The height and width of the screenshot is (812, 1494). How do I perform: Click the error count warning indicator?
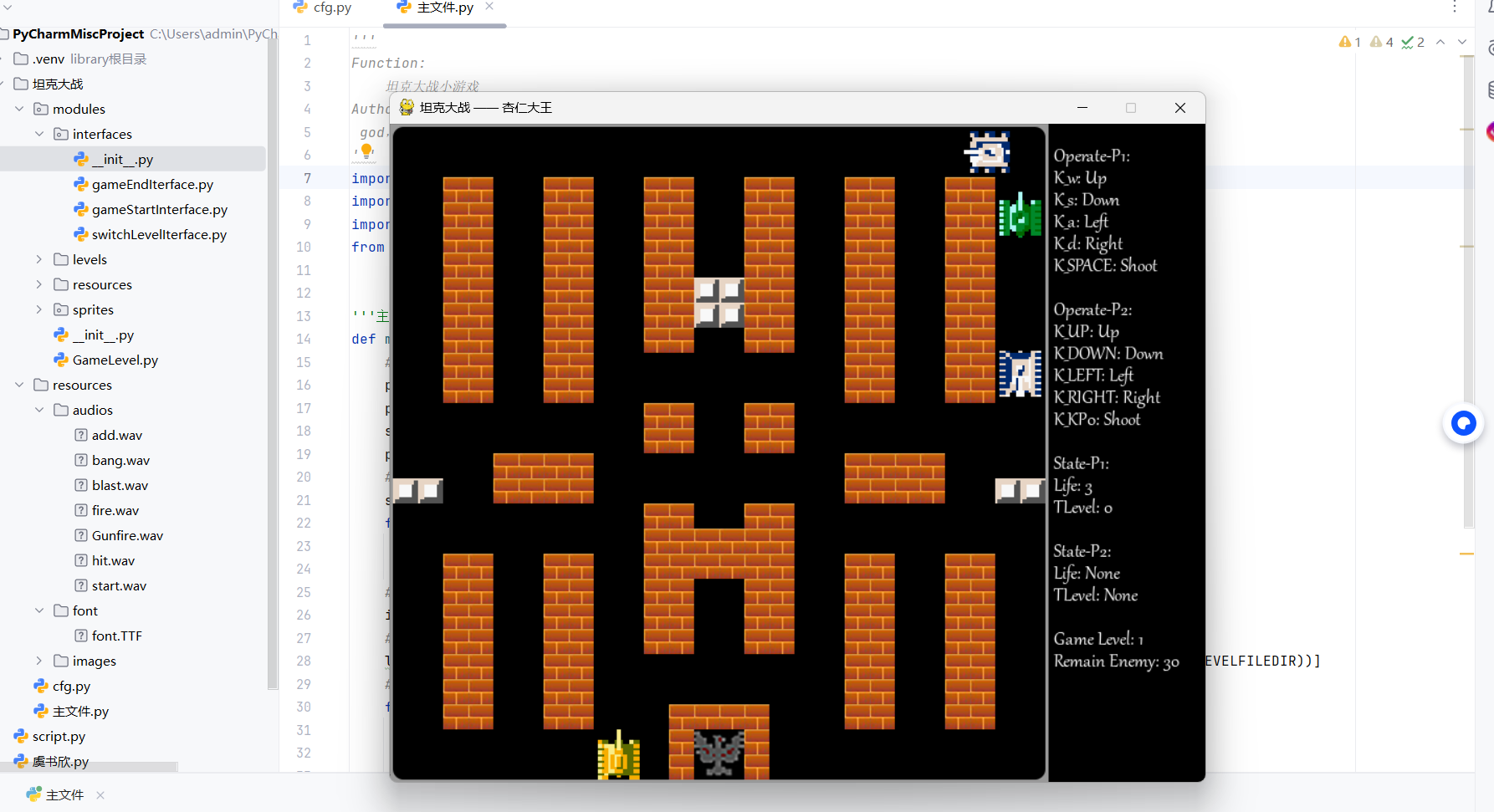(1349, 42)
